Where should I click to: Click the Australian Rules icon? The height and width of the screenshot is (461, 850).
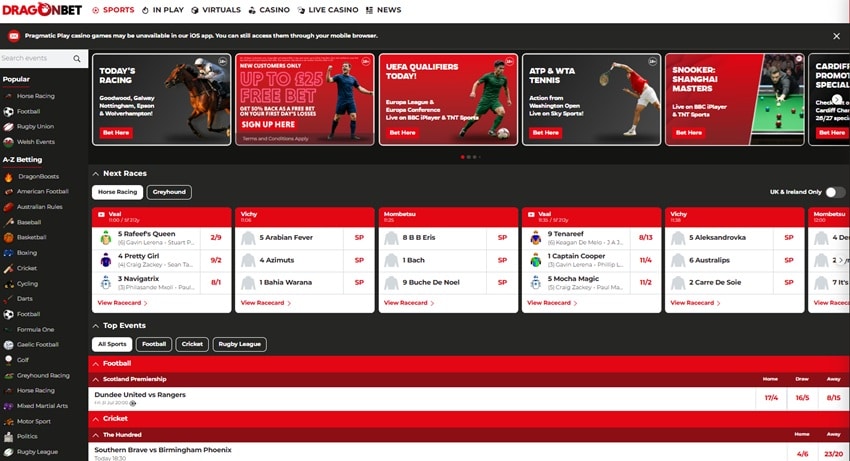[8, 207]
